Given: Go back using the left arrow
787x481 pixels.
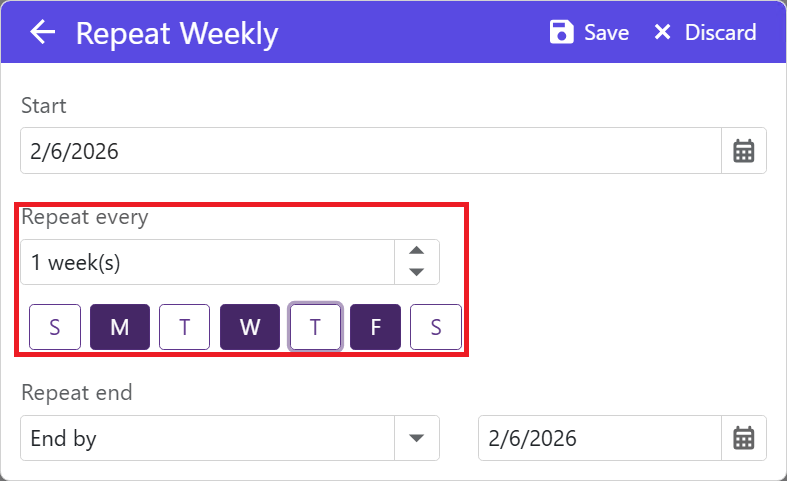Looking at the screenshot, I should [42, 33].
